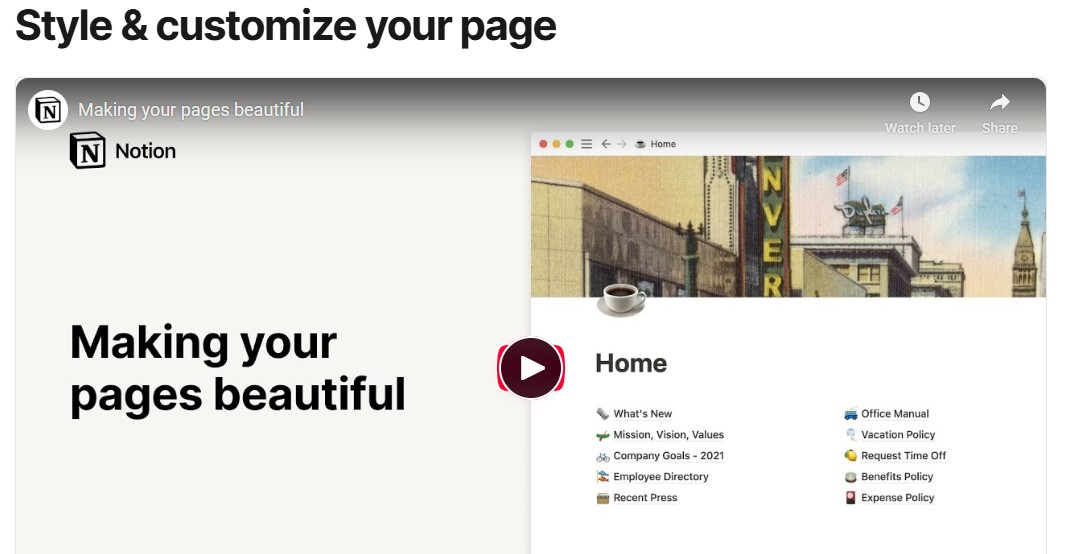Click the coffee cup page icon
This screenshot has width=1091, height=554.
pos(621,297)
